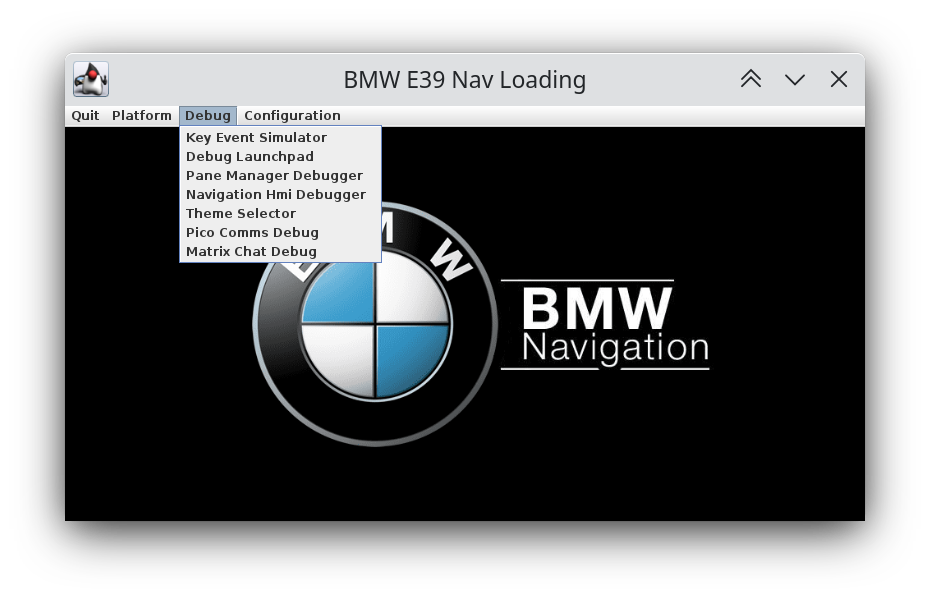Choose Theme Selector from Debug menu
930x598 pixels.
(x=280, y=214)
